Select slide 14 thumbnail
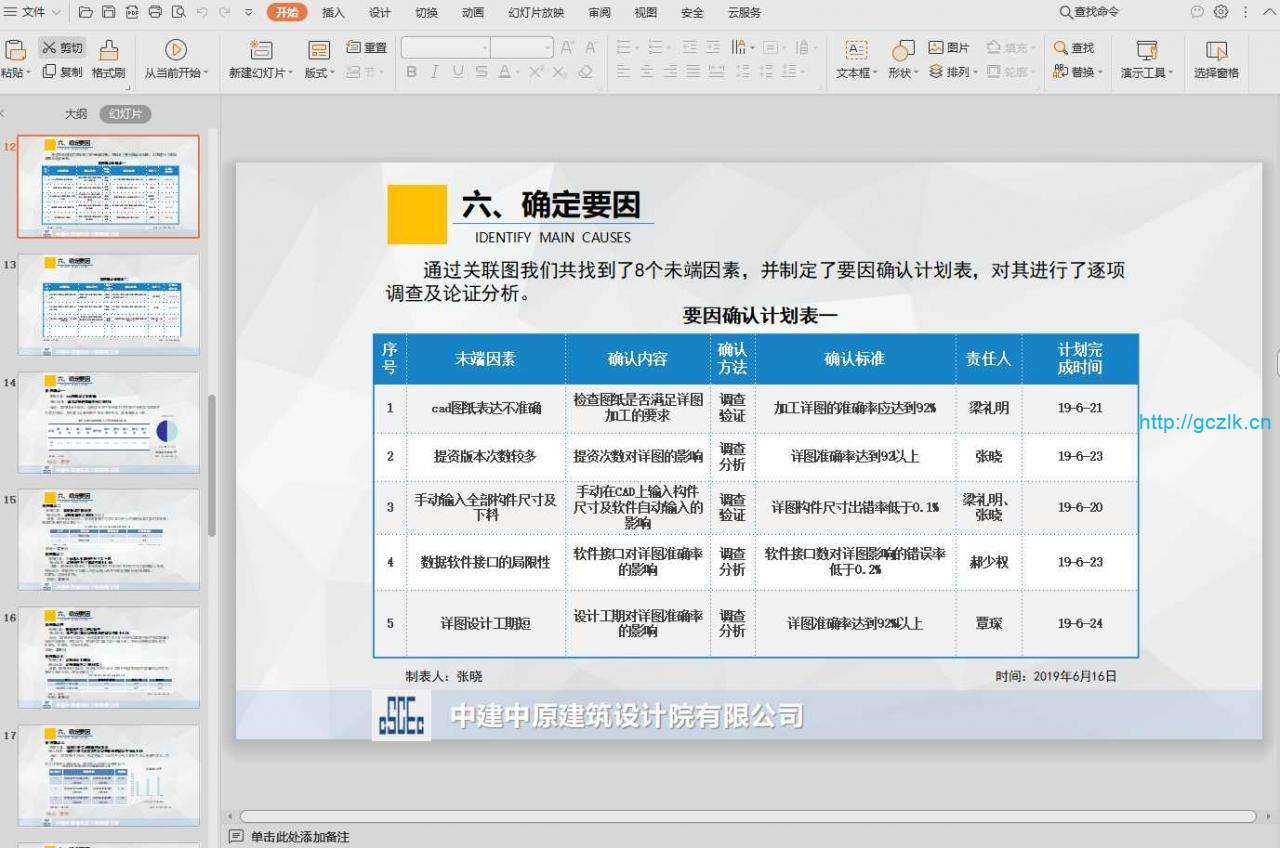The height and width of the screenshot is (848, 1280). [108, 422]
